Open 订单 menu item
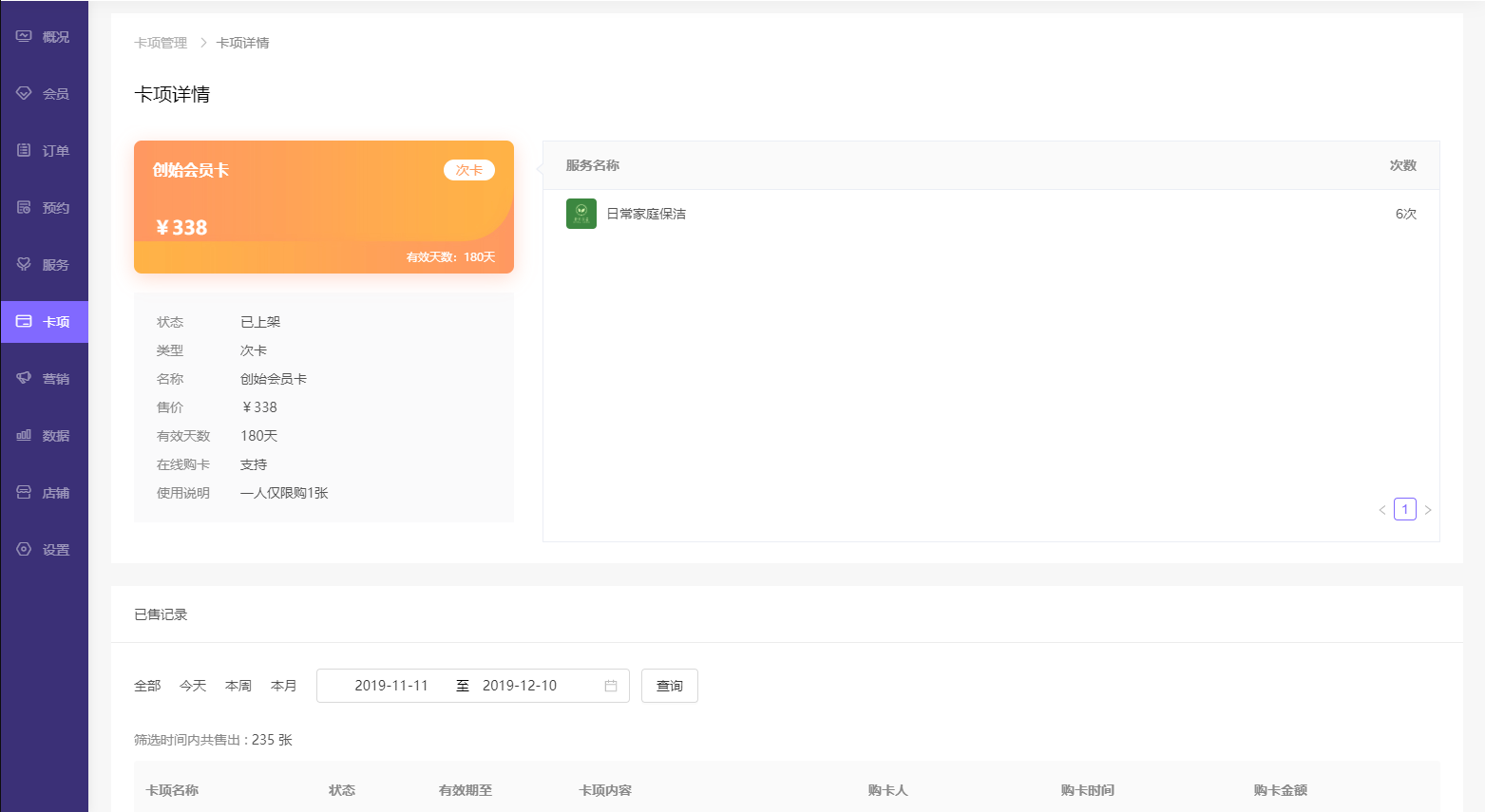The width and height of the screenshot is (1485, 812). coord(45,151)
